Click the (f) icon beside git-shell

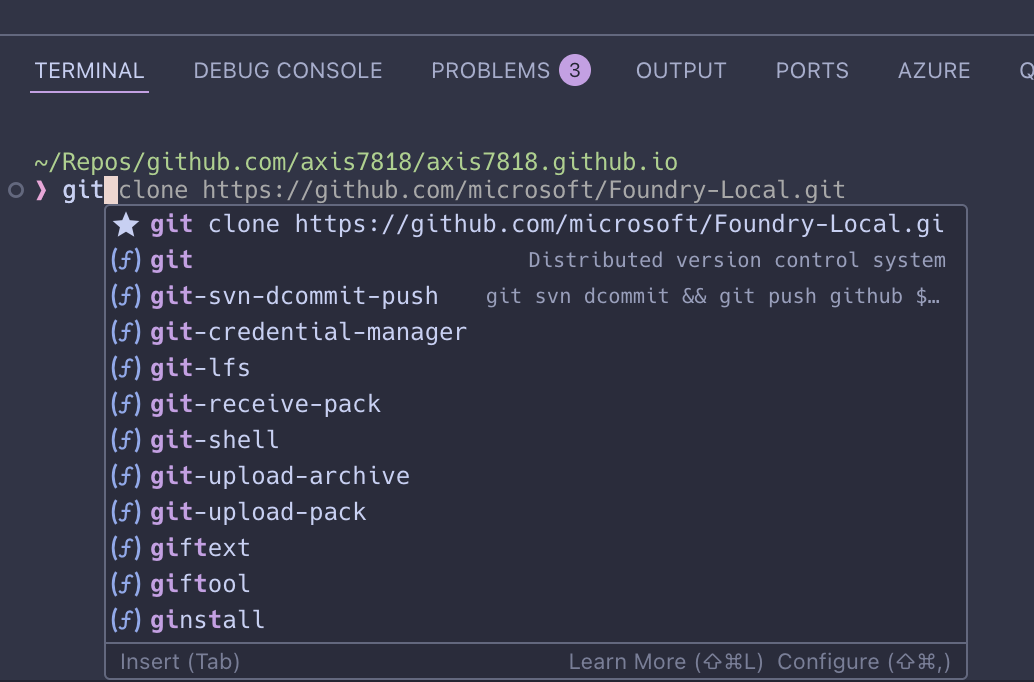point(126,439)
